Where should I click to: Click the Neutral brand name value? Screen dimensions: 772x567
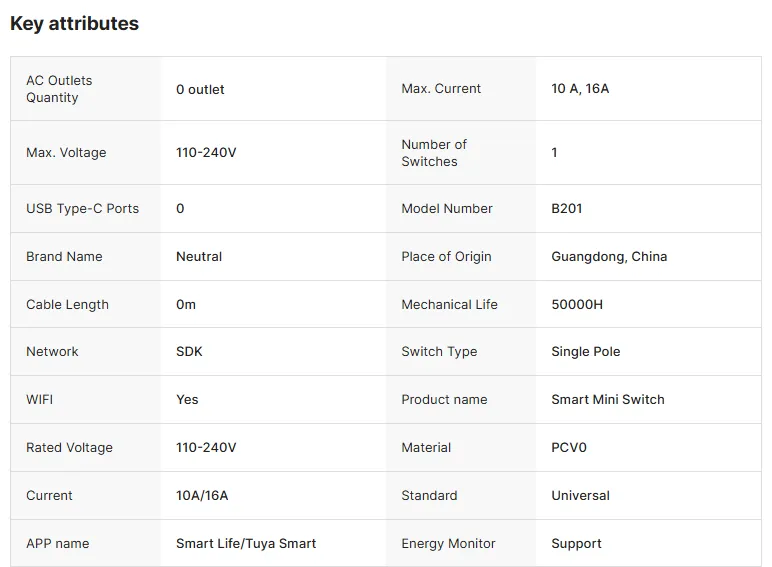(x=199, y=257)
